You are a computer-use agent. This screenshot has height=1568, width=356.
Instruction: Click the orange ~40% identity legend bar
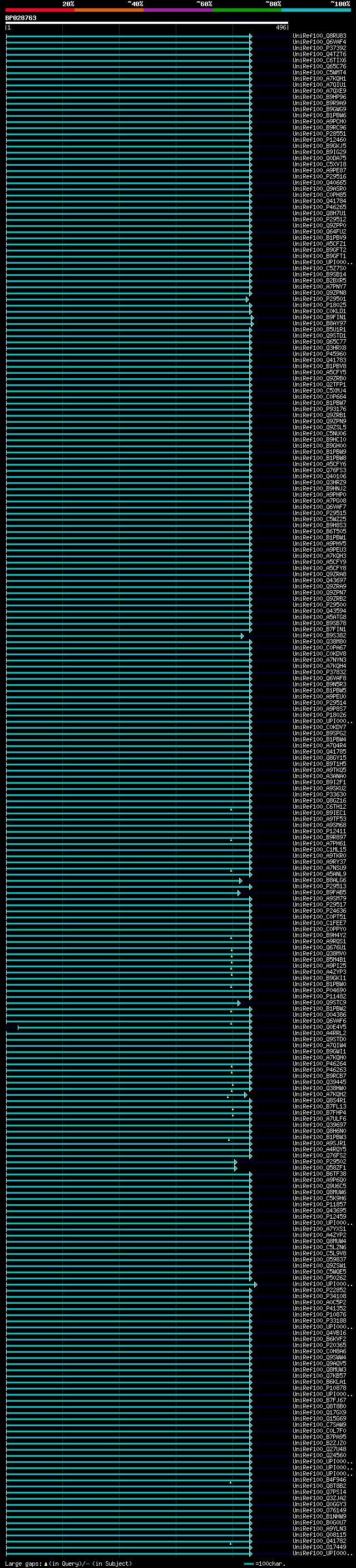[x=109, y=10]
